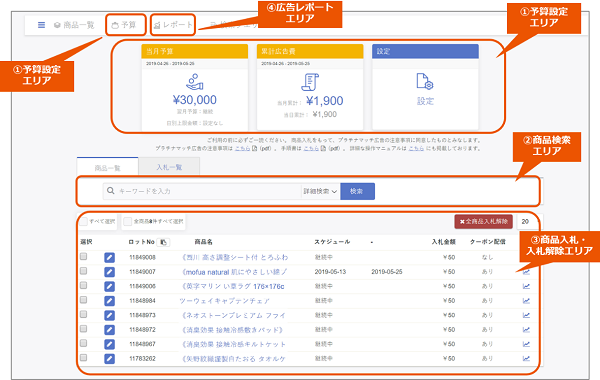Open product link starting 《ネオストーンプレミアム

tap(234, 316)
